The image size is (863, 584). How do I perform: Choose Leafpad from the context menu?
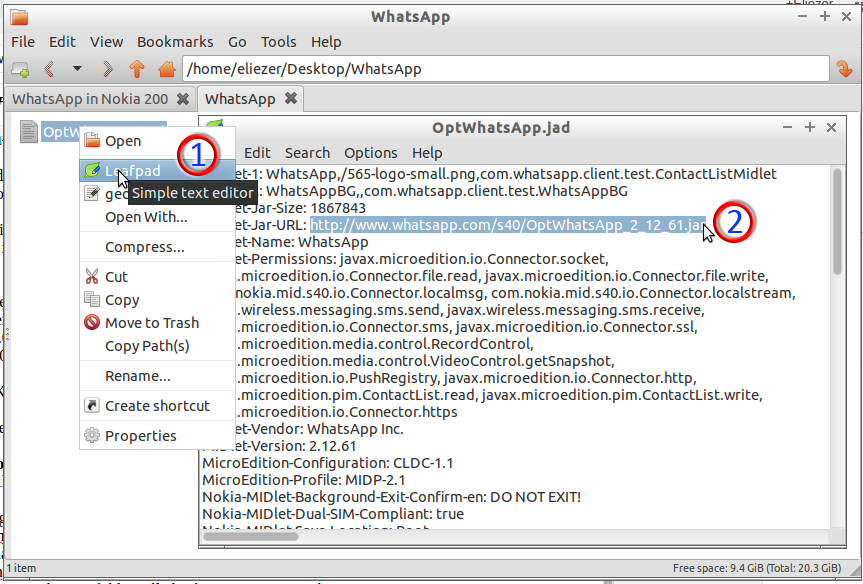point(157,171)
